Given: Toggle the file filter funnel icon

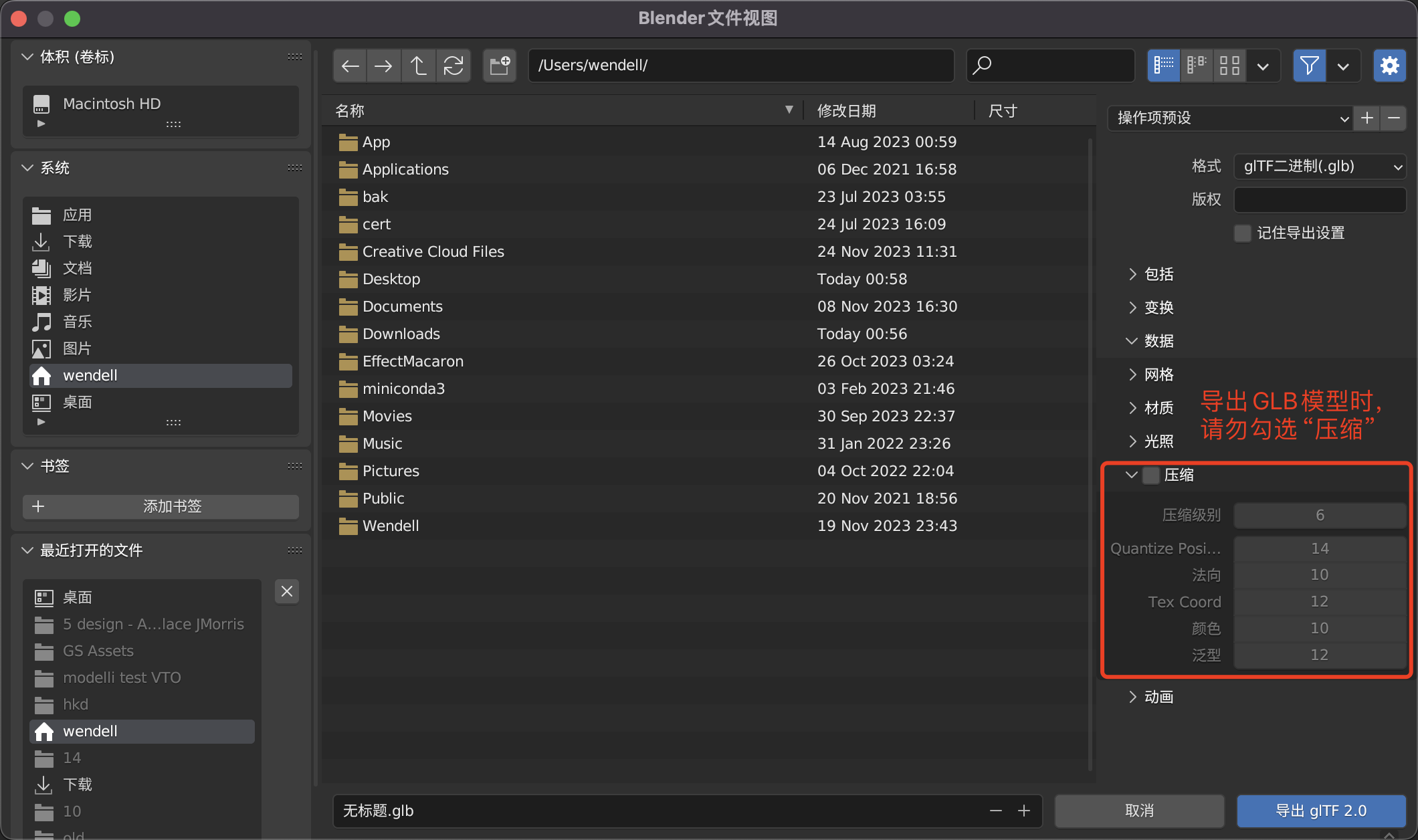Looking at the screenshot, I should point(1309,66).
